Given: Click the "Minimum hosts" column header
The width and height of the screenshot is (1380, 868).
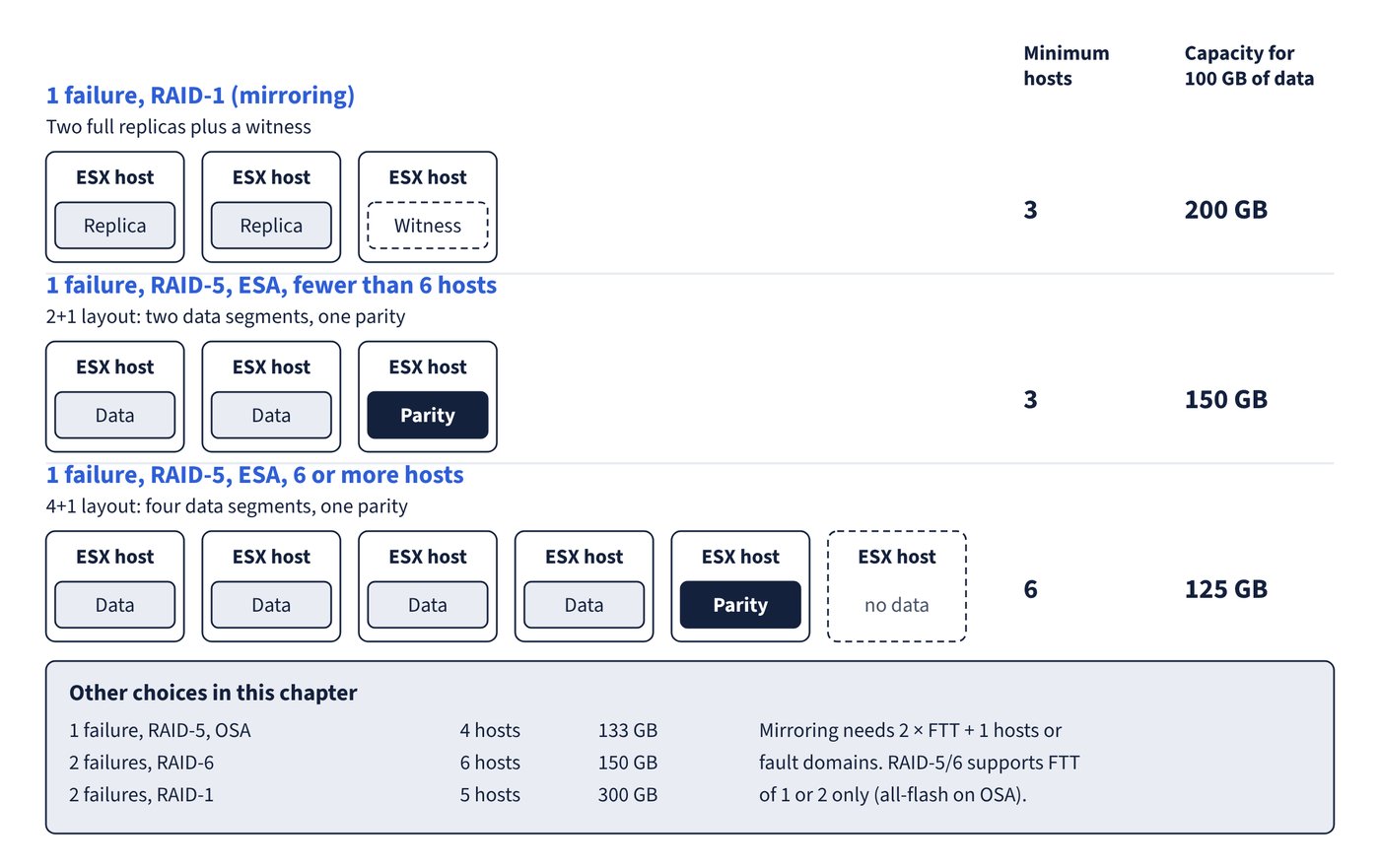Looking at the screenshot, I should pyautogui.click(x=1067, y=66).
